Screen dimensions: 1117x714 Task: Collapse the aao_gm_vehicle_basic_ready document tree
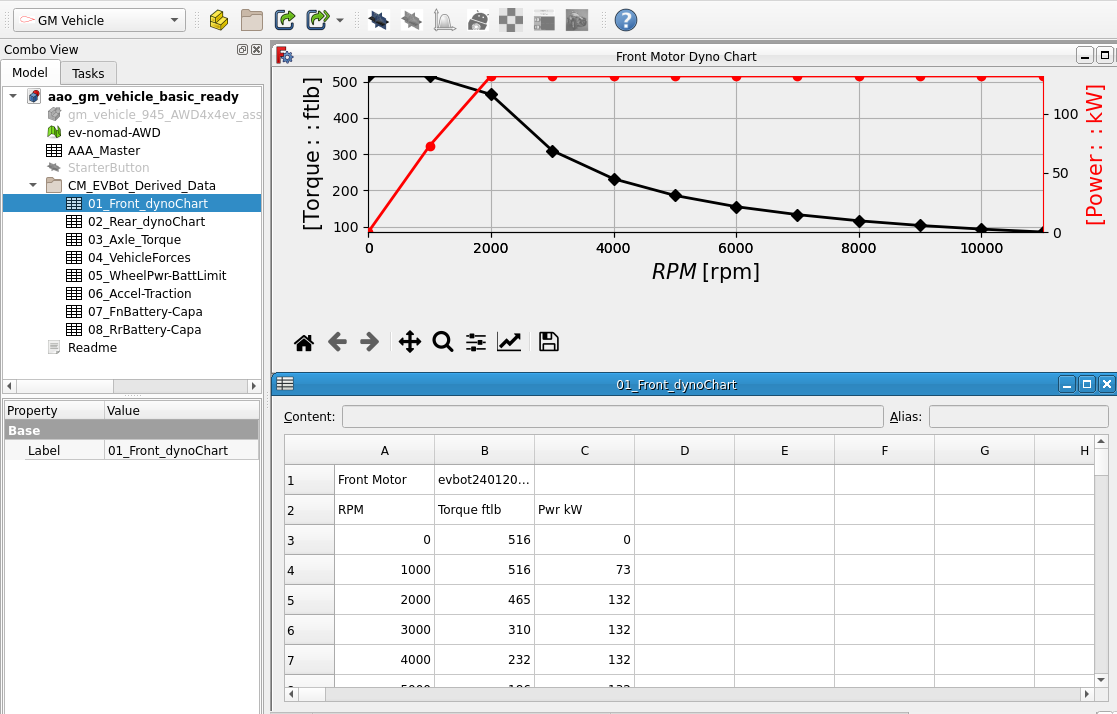tap(12, 97)
